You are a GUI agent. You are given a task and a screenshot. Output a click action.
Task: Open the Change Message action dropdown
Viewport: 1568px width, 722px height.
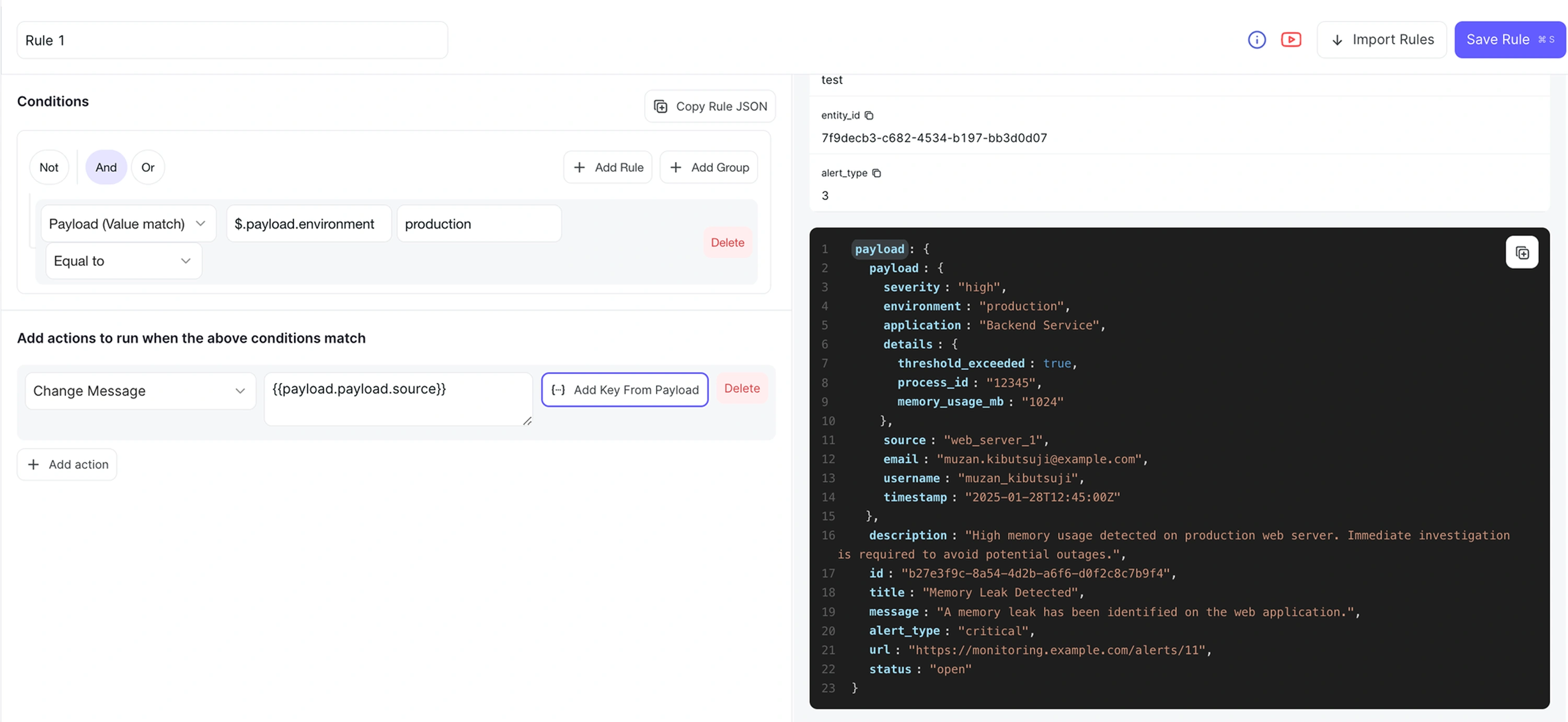(140, 391)
